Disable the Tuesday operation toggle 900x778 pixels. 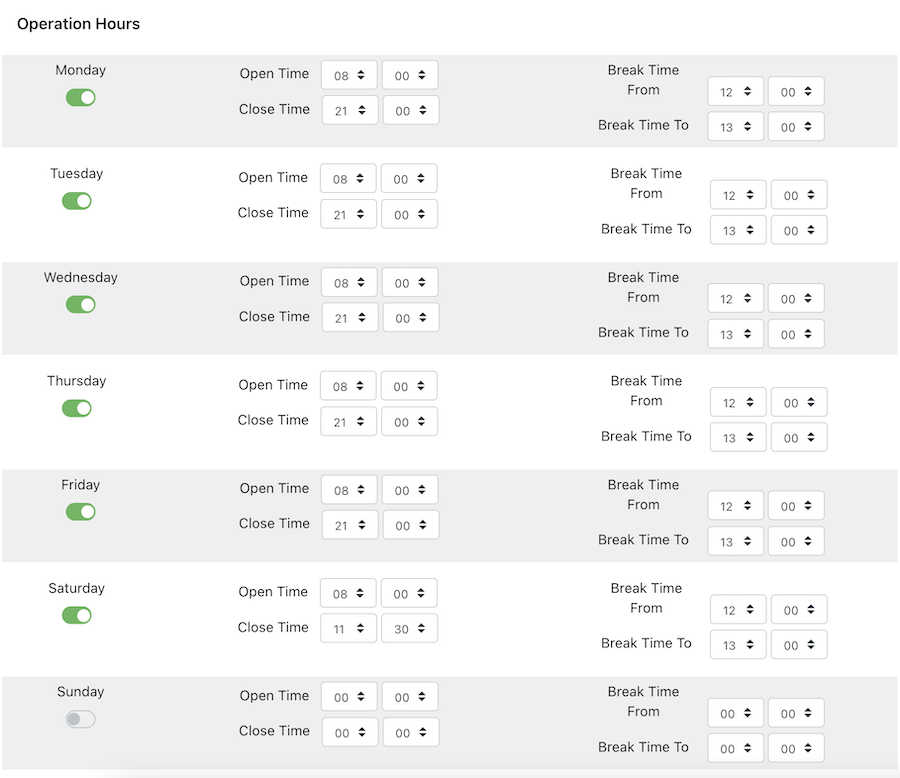(x=77, y=201)
